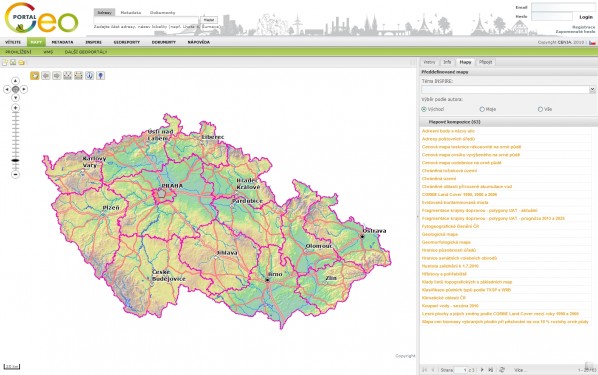Open the DOKUMENTY menu item
The image size is (598, 375).
tap(164, 42)
